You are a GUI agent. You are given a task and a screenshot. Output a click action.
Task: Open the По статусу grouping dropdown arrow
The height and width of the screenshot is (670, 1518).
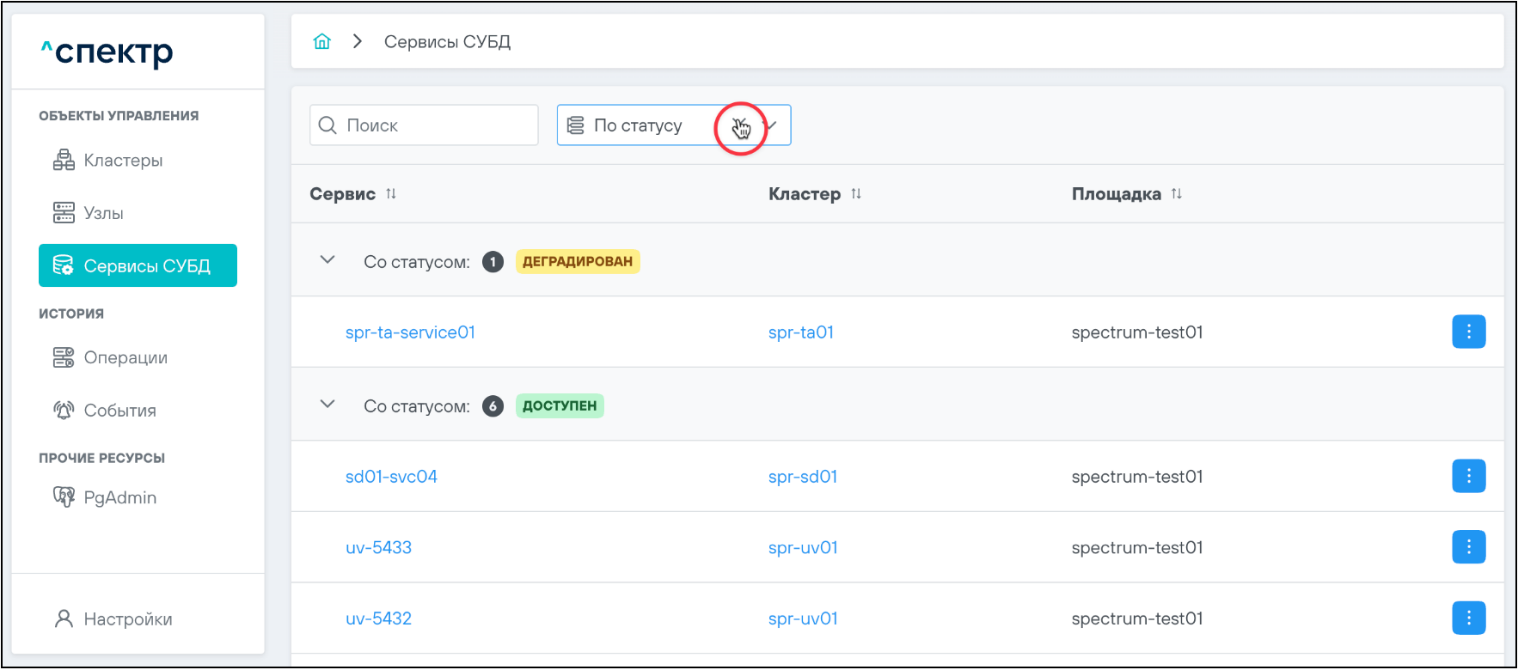771,125
